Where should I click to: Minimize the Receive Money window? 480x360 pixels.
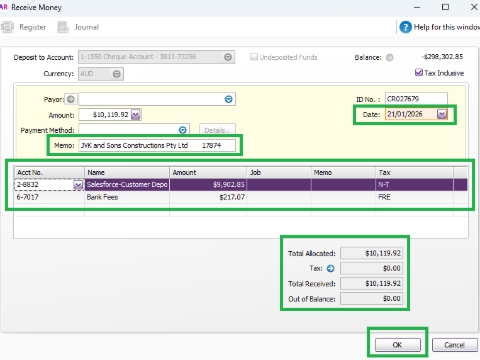click(x=417, y=7)
